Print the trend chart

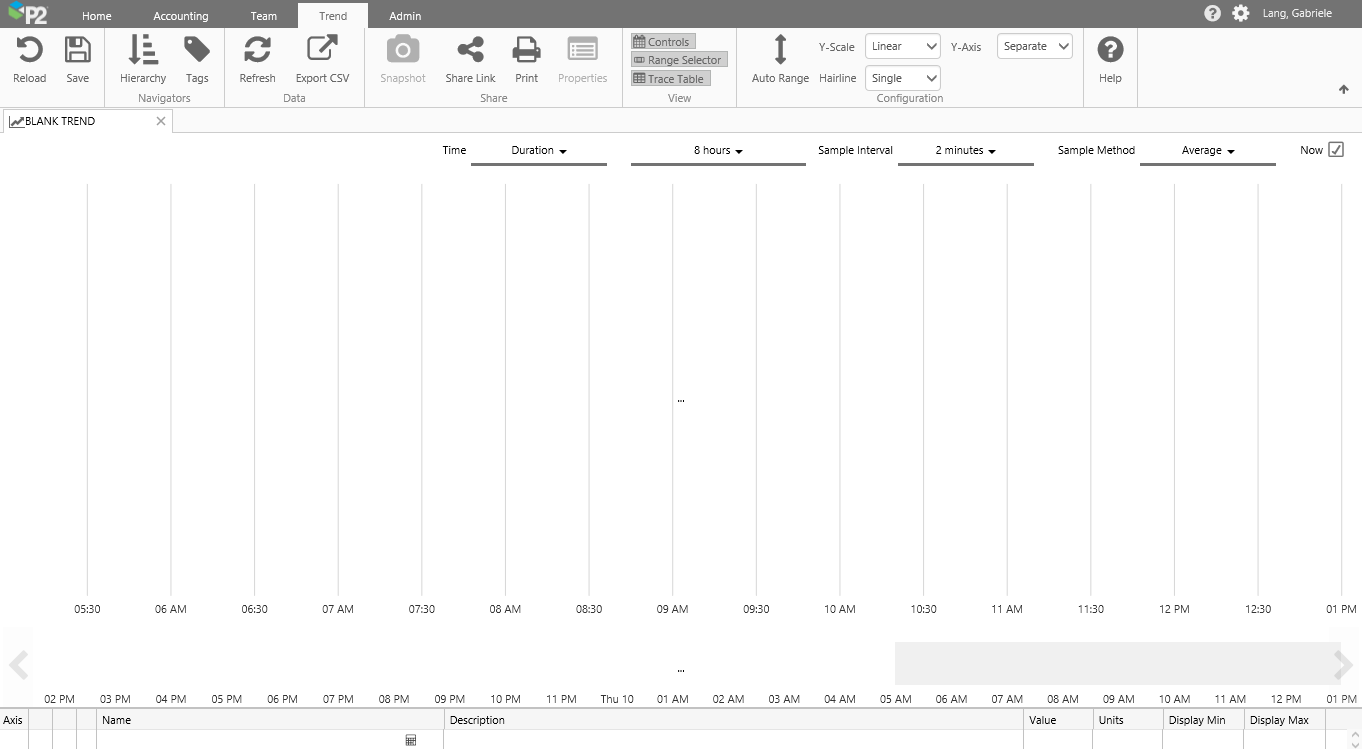(x=526, y=50)
